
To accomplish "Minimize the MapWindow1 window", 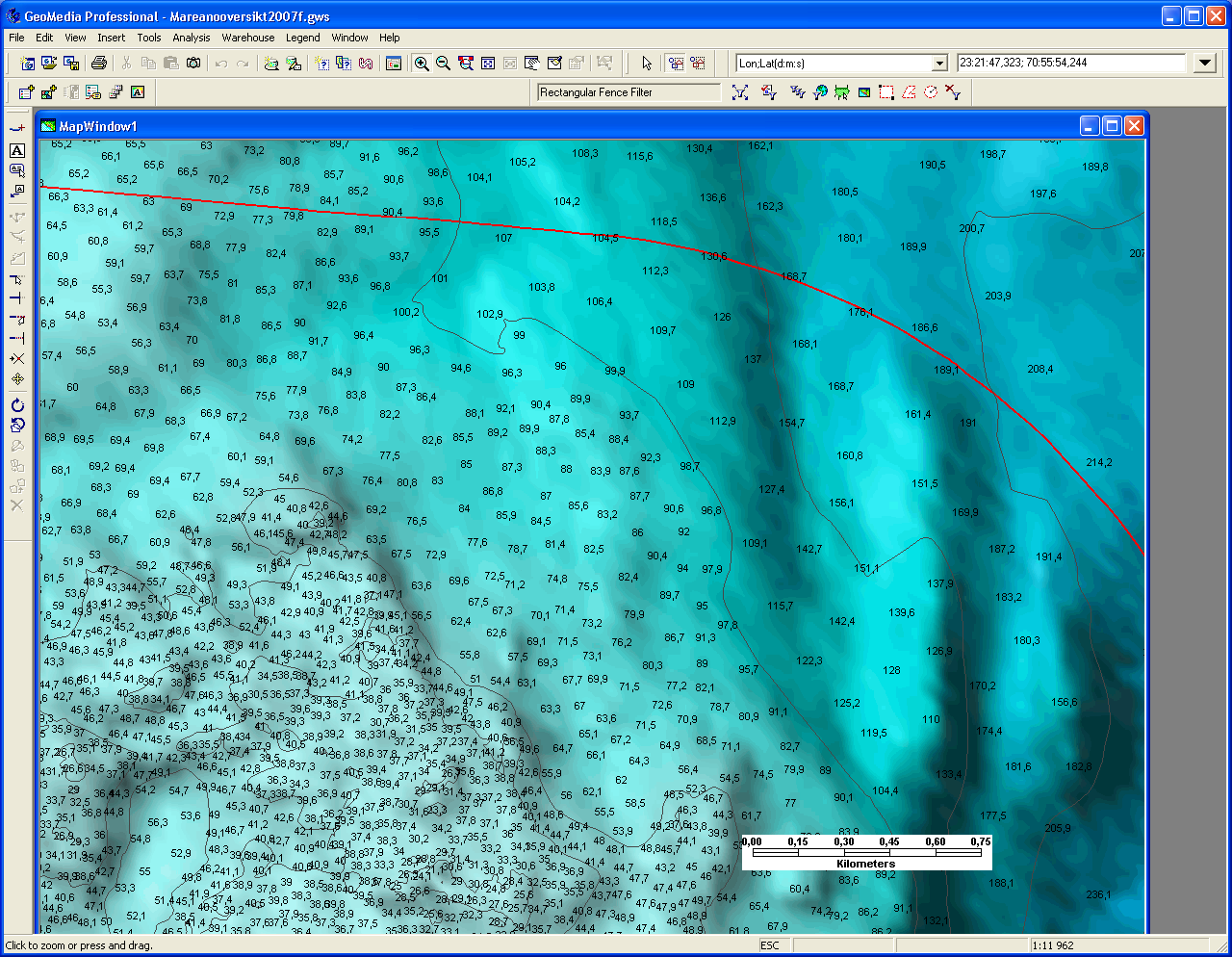I will (x=1090, y=126).
